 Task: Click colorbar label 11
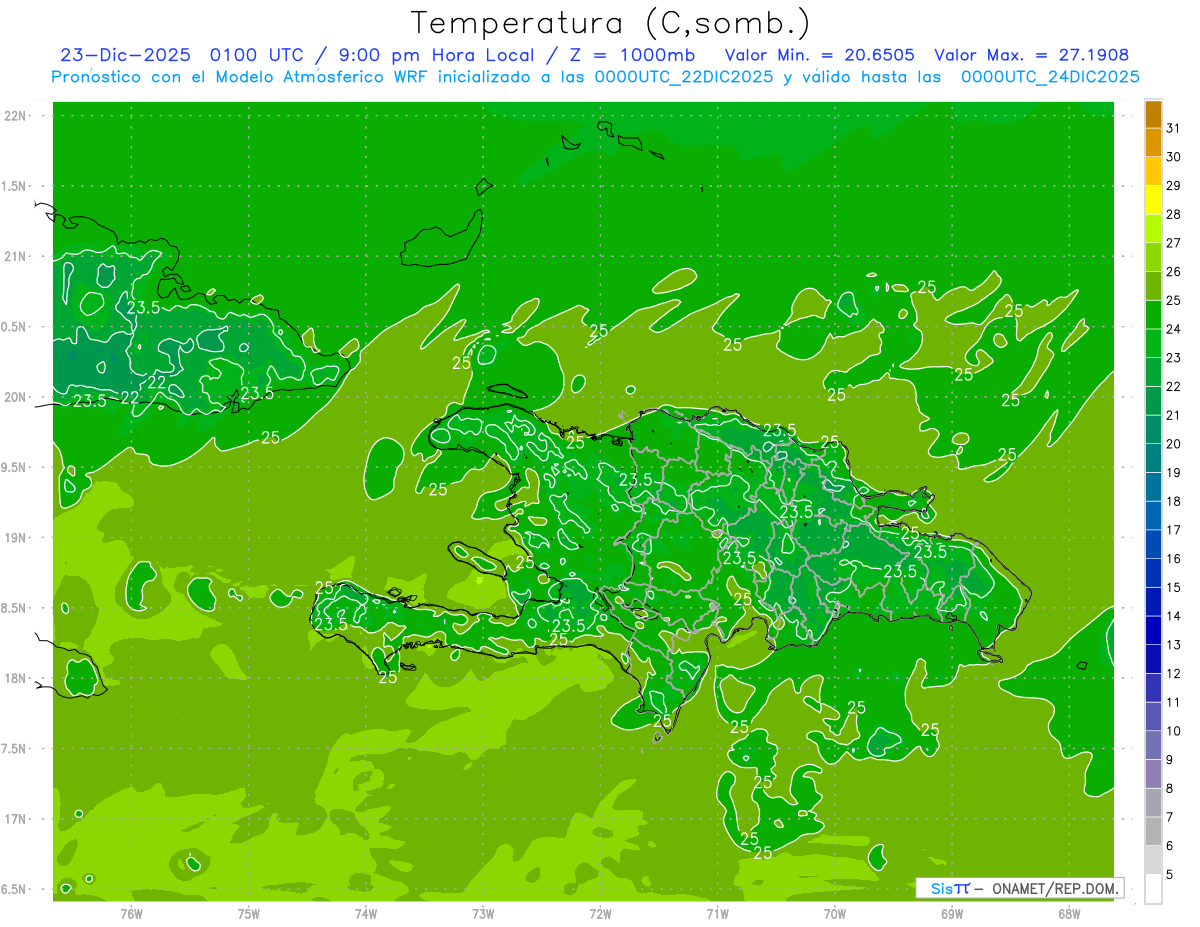click(1173, 703)
